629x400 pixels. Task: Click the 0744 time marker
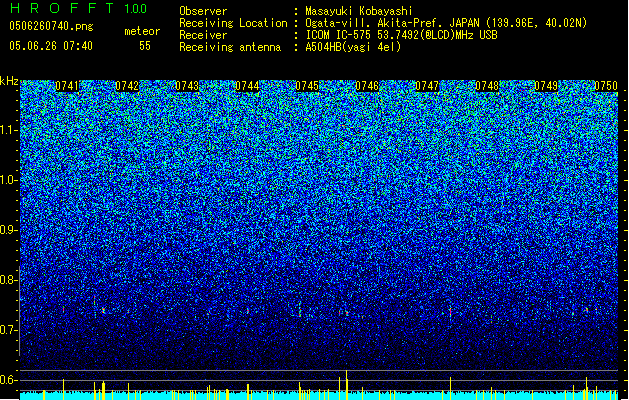[x=247, y=86]
